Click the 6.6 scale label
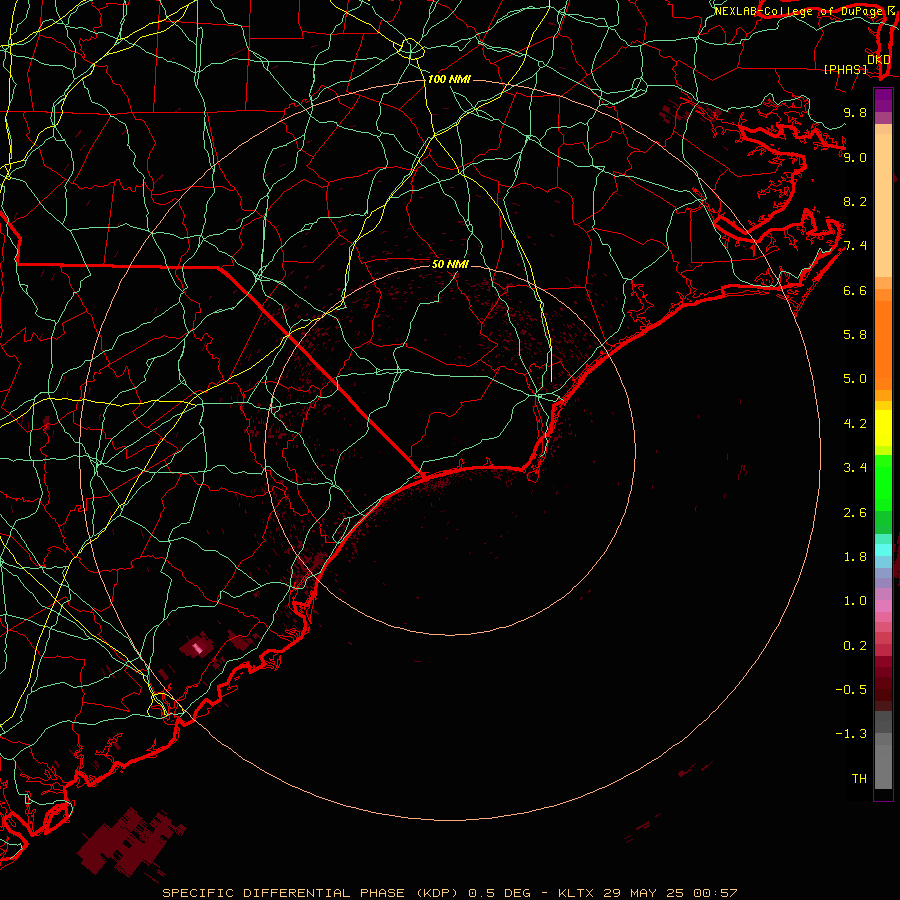The width and height of the screenshot is (900, 900). pos(855,290)
